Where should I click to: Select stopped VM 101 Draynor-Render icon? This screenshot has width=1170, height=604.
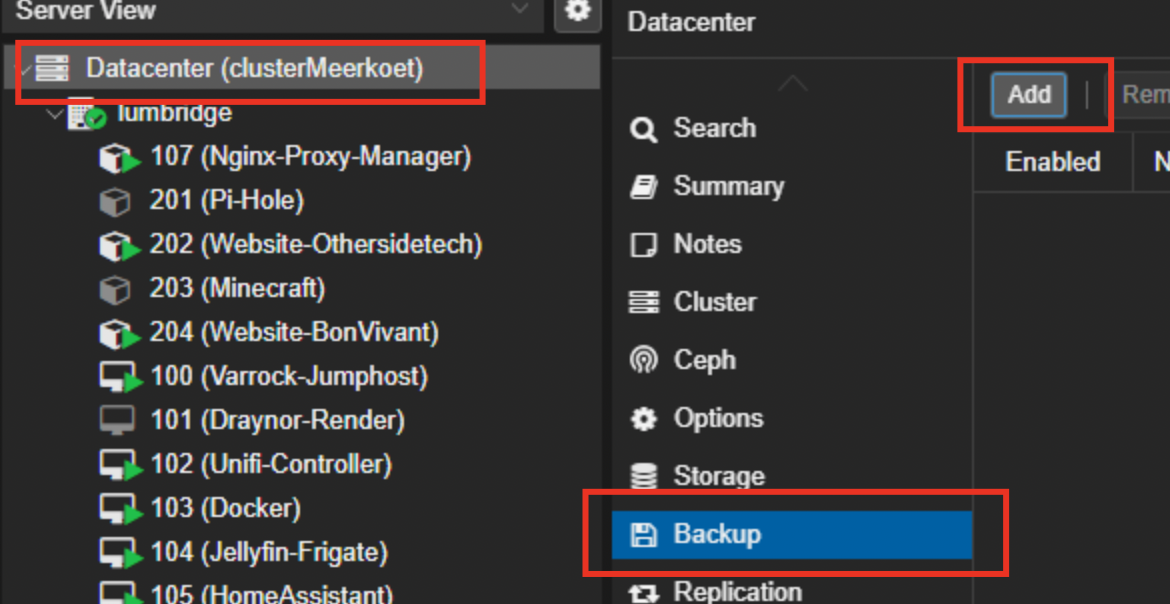click(117, 420)
